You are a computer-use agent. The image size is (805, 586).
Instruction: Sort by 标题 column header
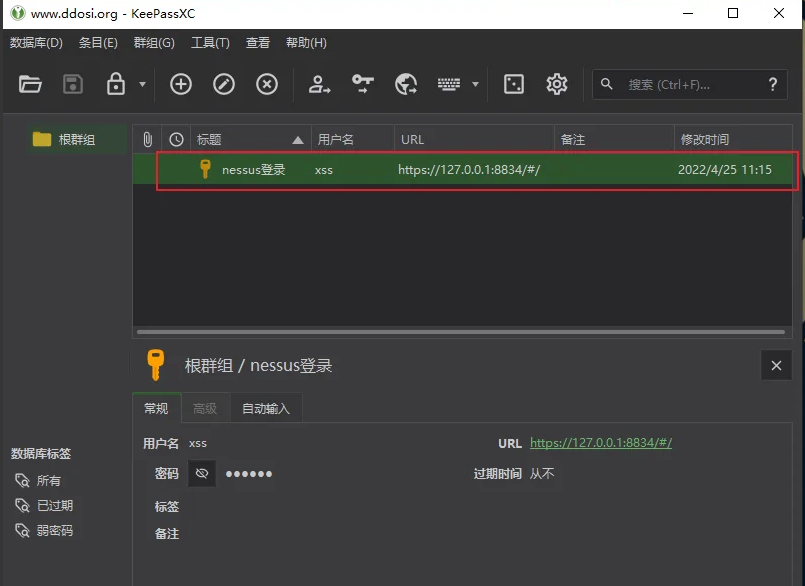(x=251, y=139)
